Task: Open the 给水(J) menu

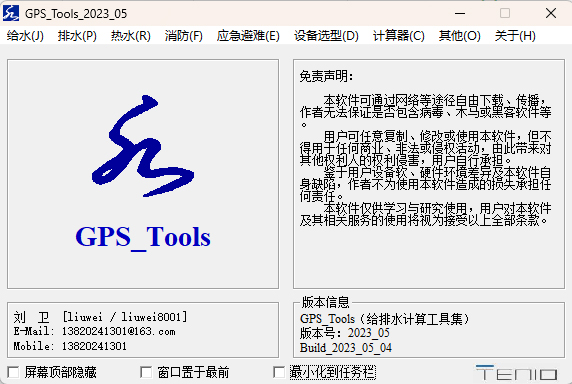Action: click(x=25, y=36)
